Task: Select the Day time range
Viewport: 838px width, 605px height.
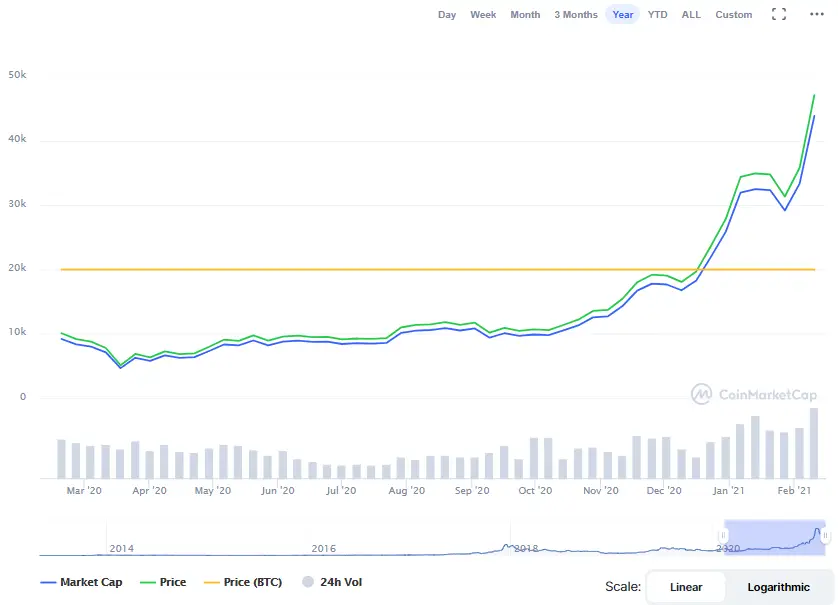Action: 447,14
